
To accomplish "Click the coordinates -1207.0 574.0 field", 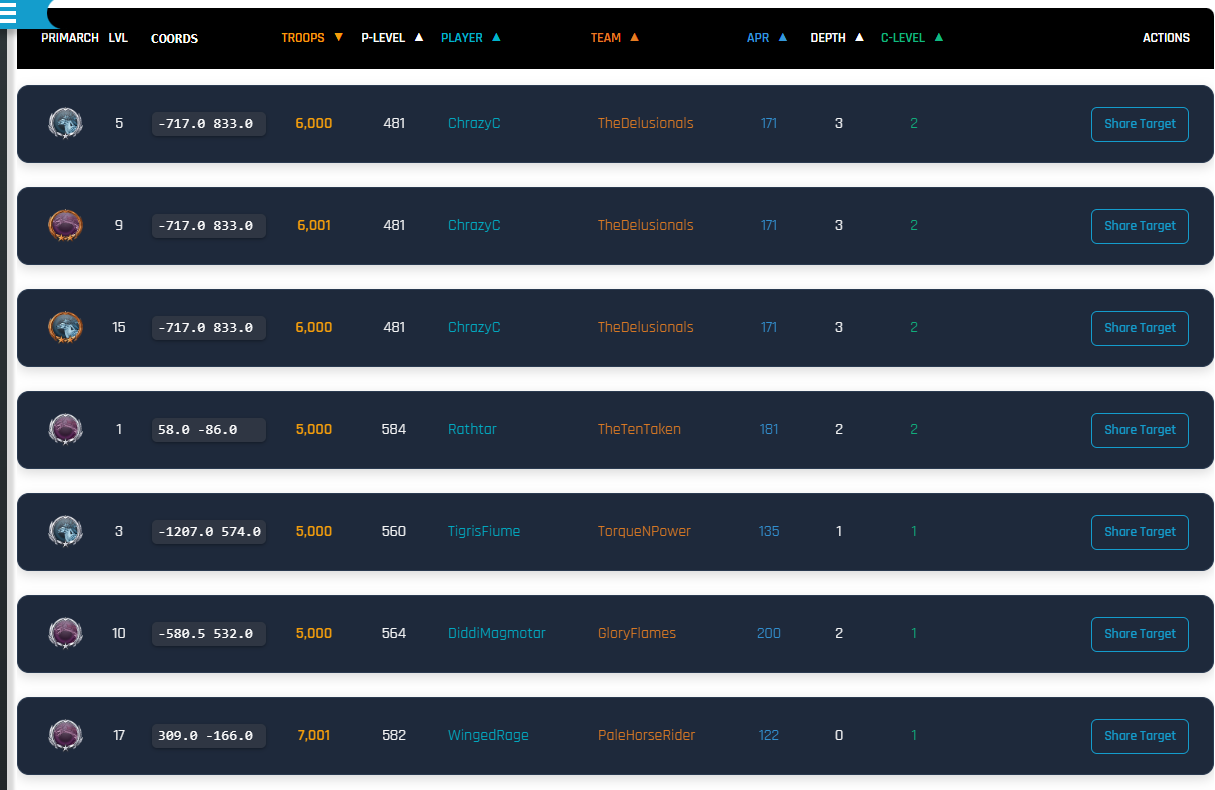I will [208, 532].
